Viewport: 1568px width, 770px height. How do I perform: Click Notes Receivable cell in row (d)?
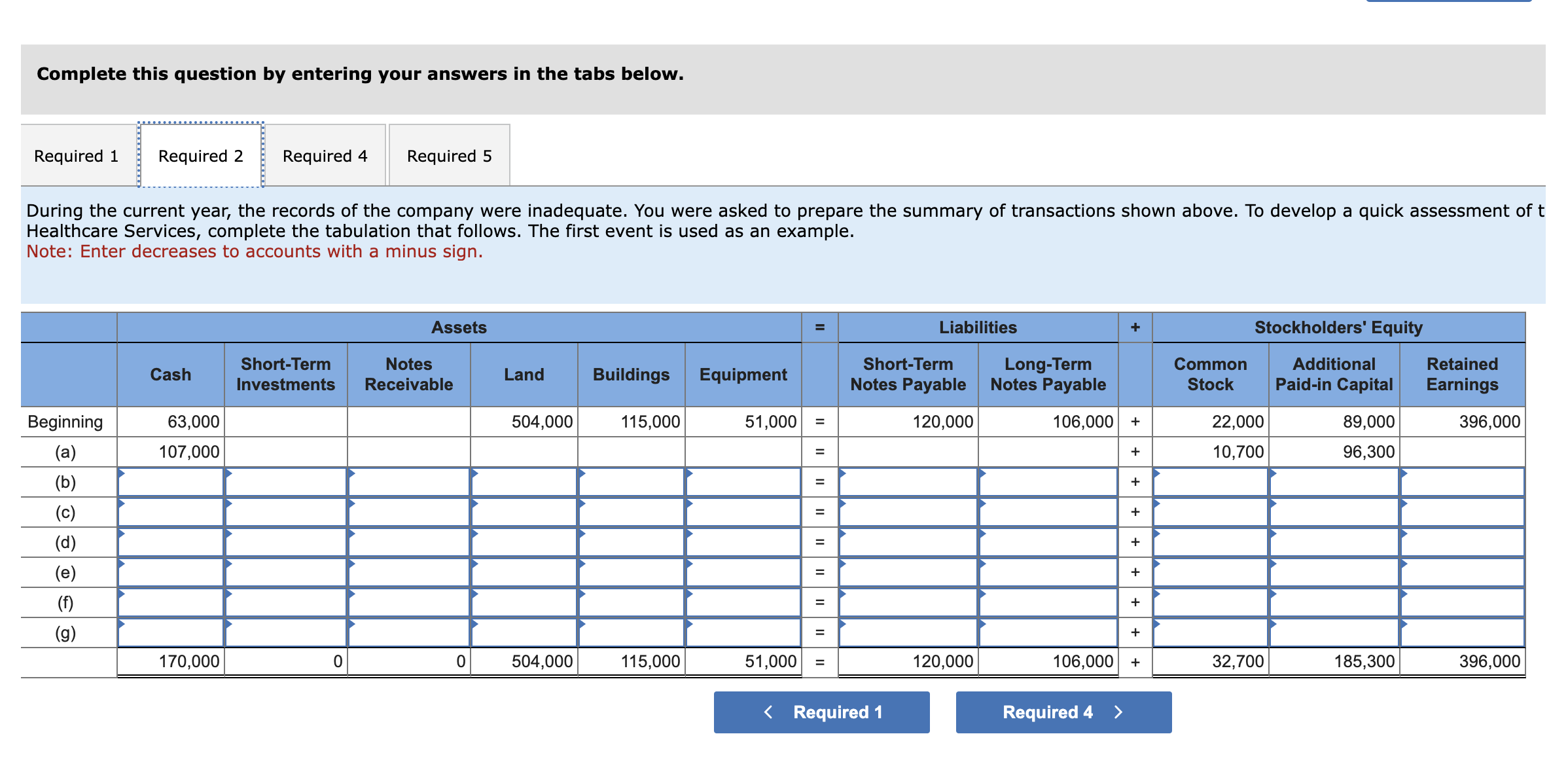408,543
